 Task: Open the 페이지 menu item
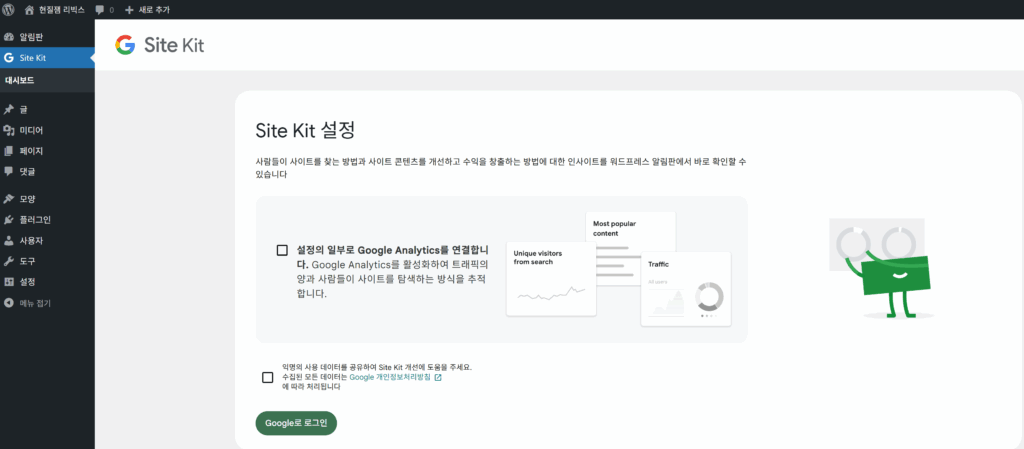pos(47,151)
